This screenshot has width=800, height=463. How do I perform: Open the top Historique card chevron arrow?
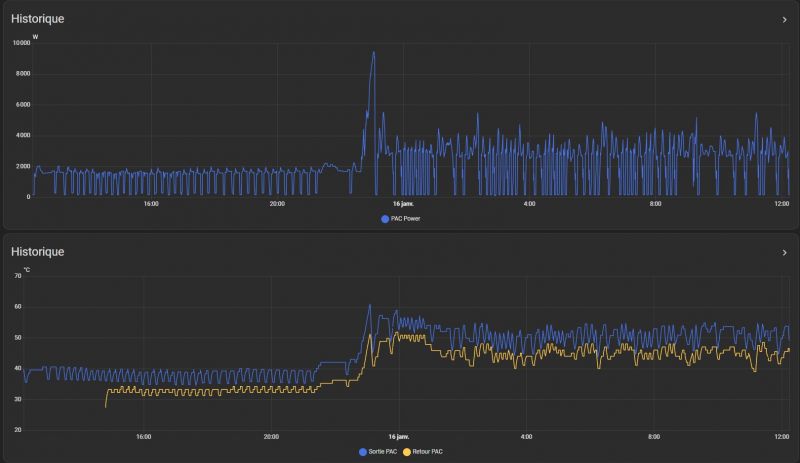pos(784,19)
